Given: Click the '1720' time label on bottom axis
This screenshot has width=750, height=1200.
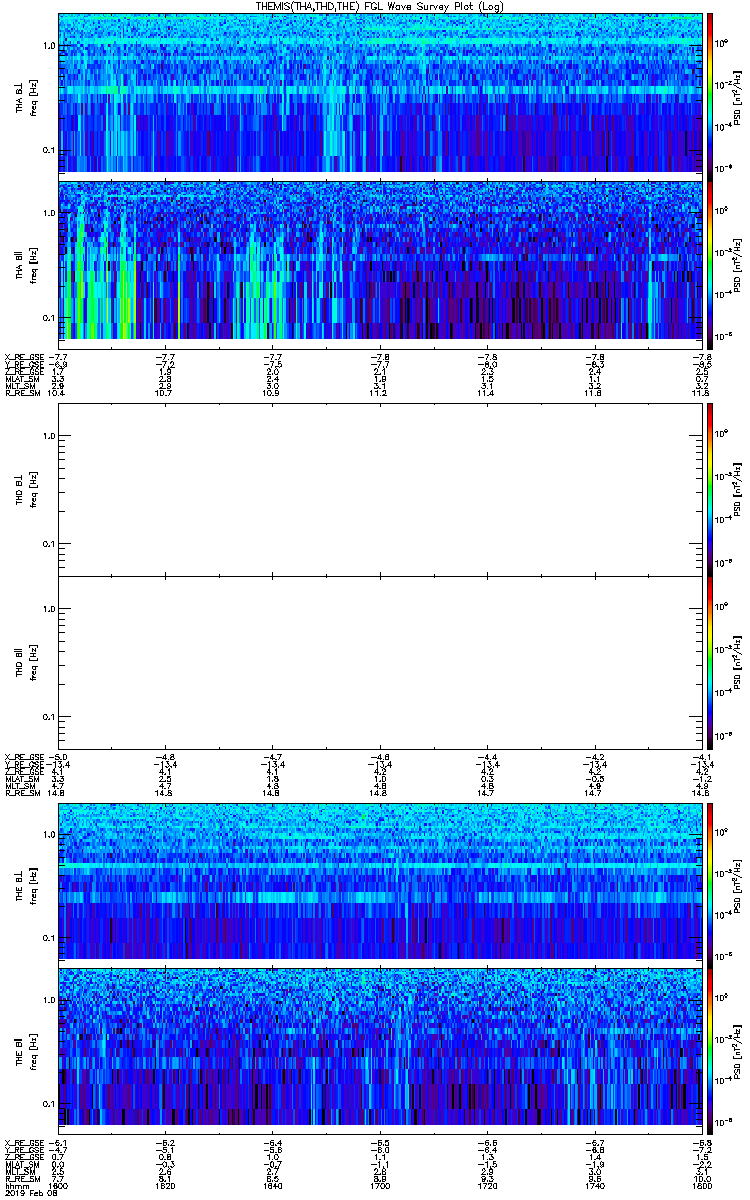Looking at the screenshot, I should pyautogui.click(x=487, y=1186).
